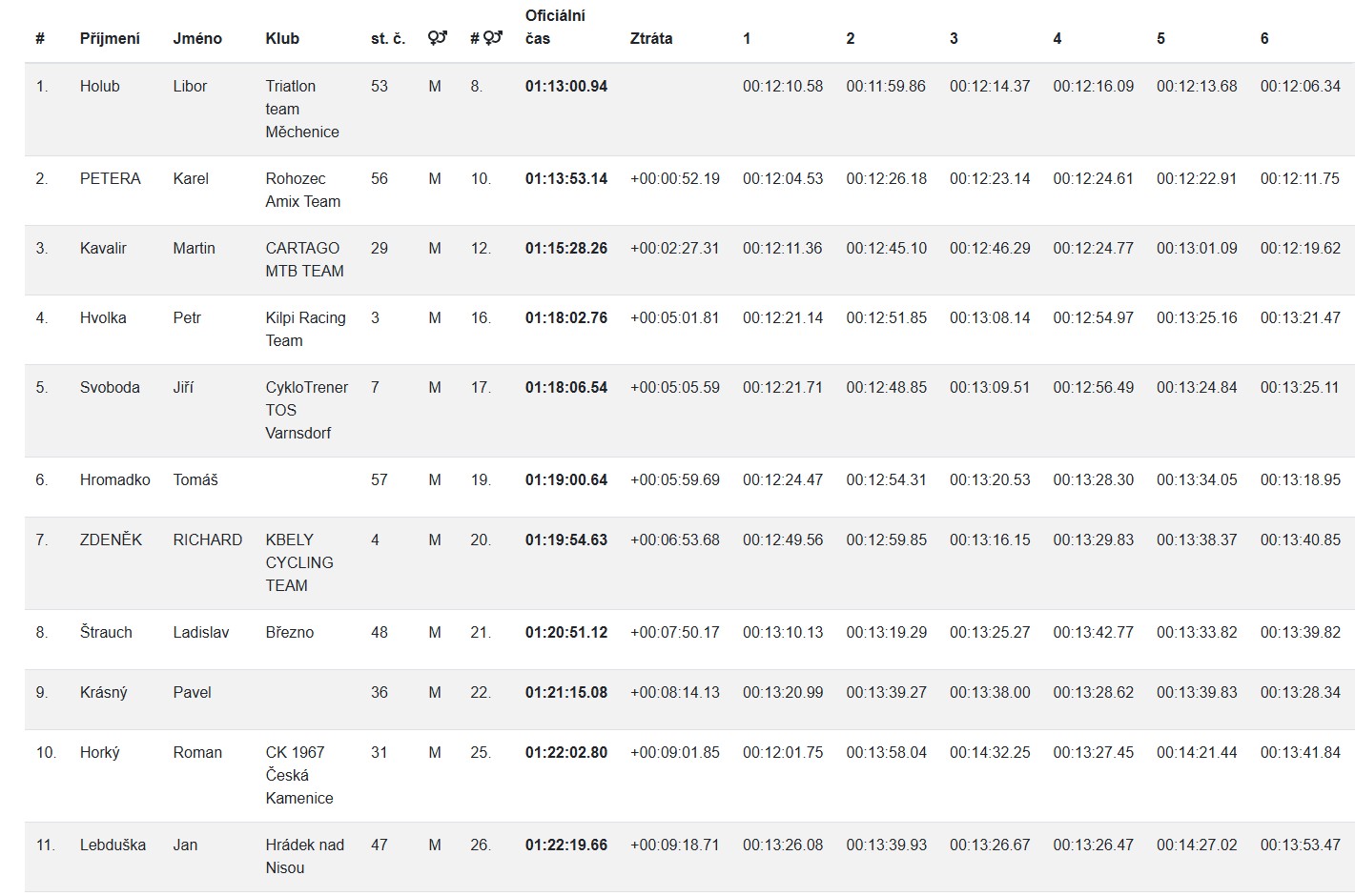The image size is (1355, 896).
Task: Click the gender rank symbol header
Action: point(486,38)
